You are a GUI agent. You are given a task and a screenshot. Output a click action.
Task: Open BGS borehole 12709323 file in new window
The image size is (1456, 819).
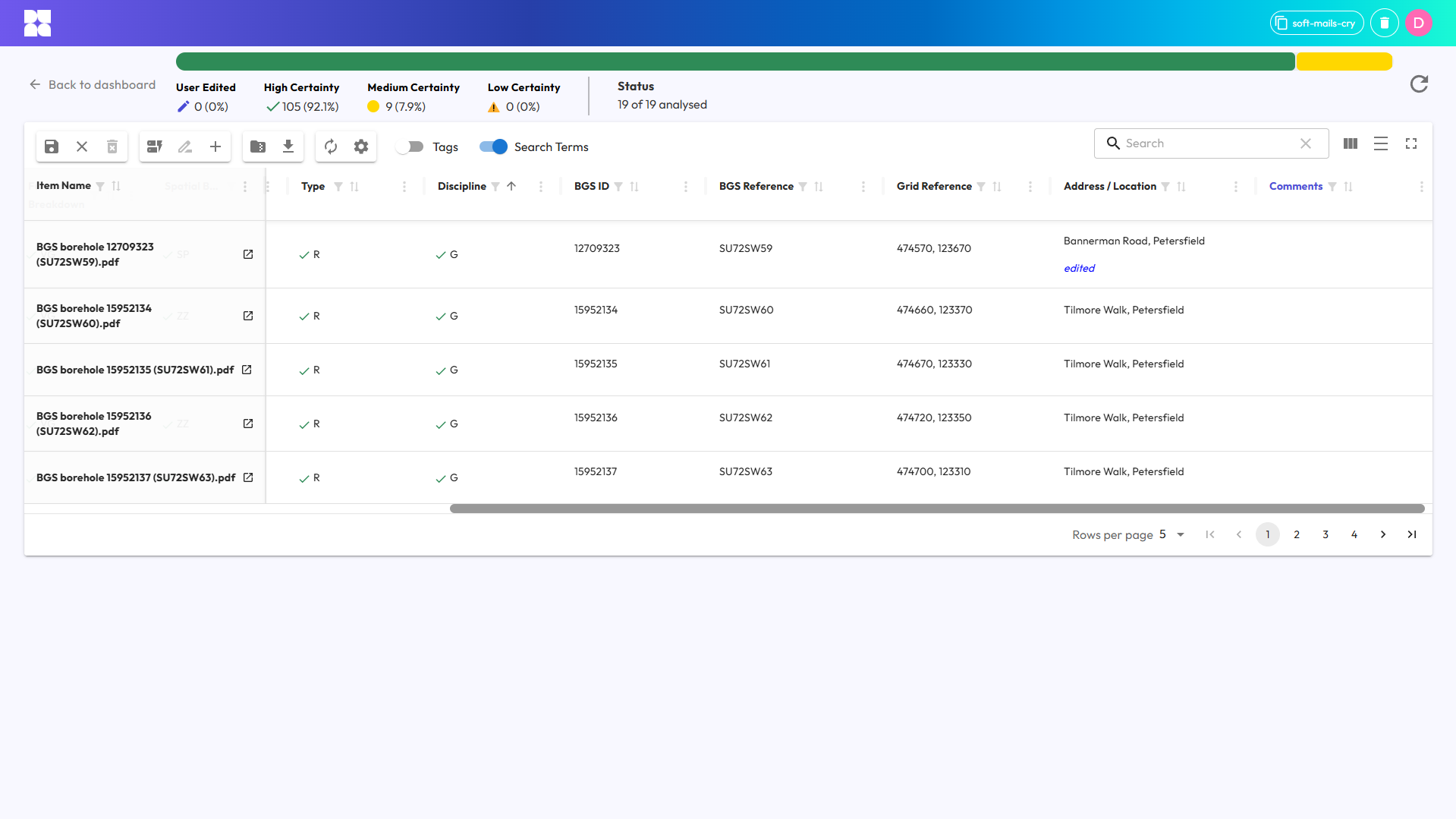coord(248,254)
